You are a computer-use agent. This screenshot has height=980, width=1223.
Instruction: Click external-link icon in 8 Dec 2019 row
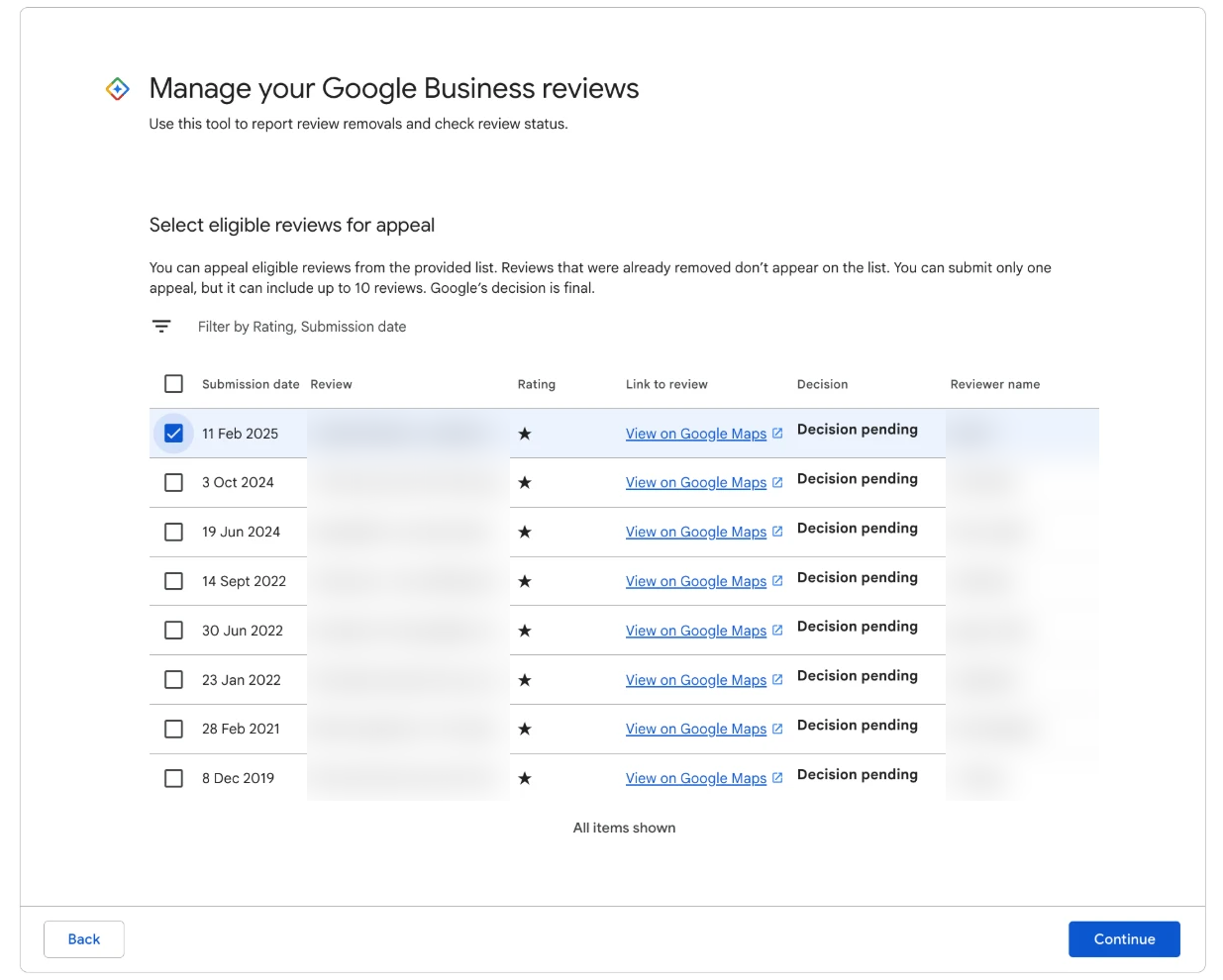pos(777,778)
